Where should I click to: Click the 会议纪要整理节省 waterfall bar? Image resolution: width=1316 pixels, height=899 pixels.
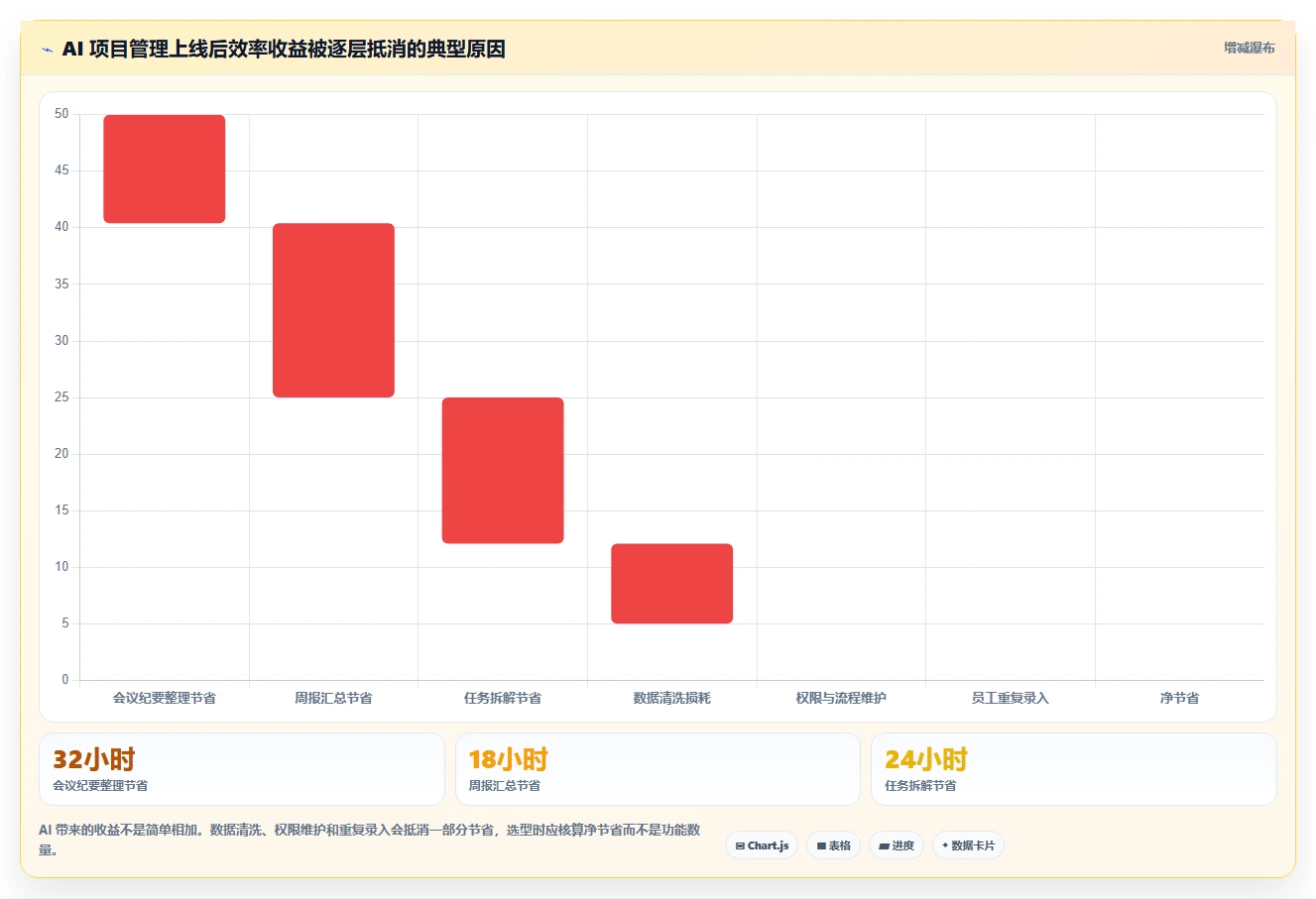coord(165,169)
